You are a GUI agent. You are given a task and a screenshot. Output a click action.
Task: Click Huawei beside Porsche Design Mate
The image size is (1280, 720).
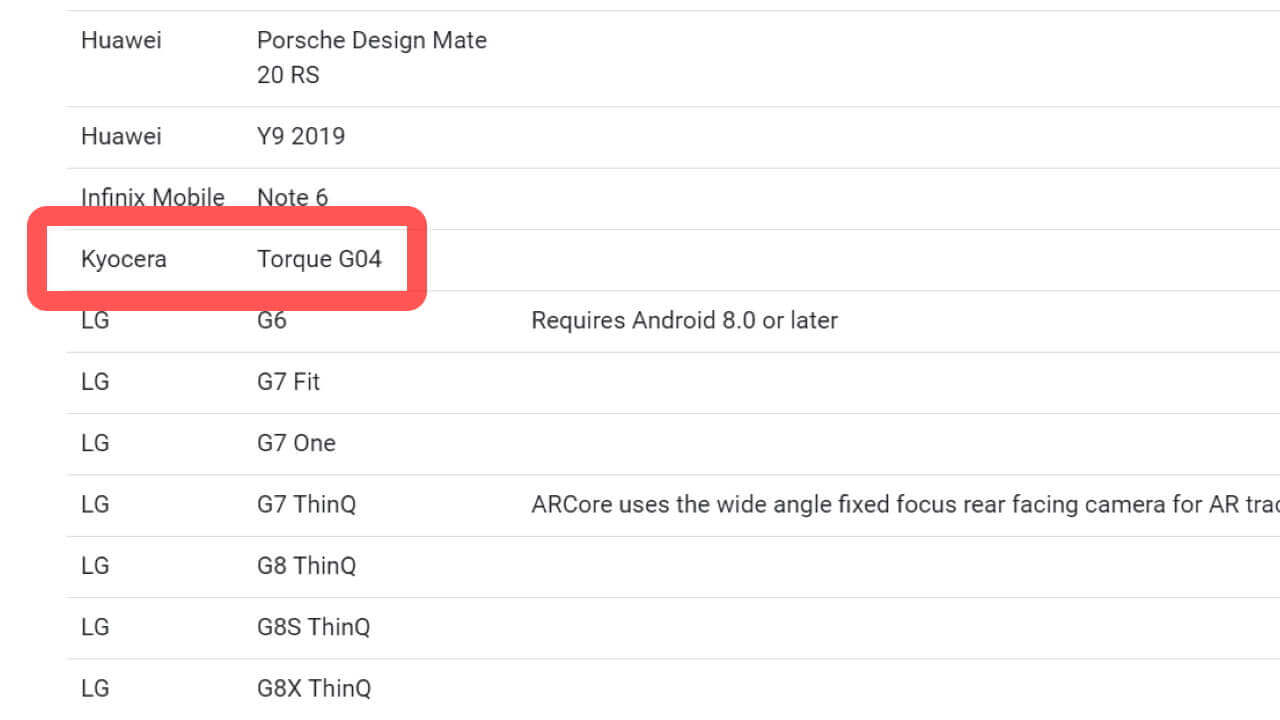[x=121, y=41]
